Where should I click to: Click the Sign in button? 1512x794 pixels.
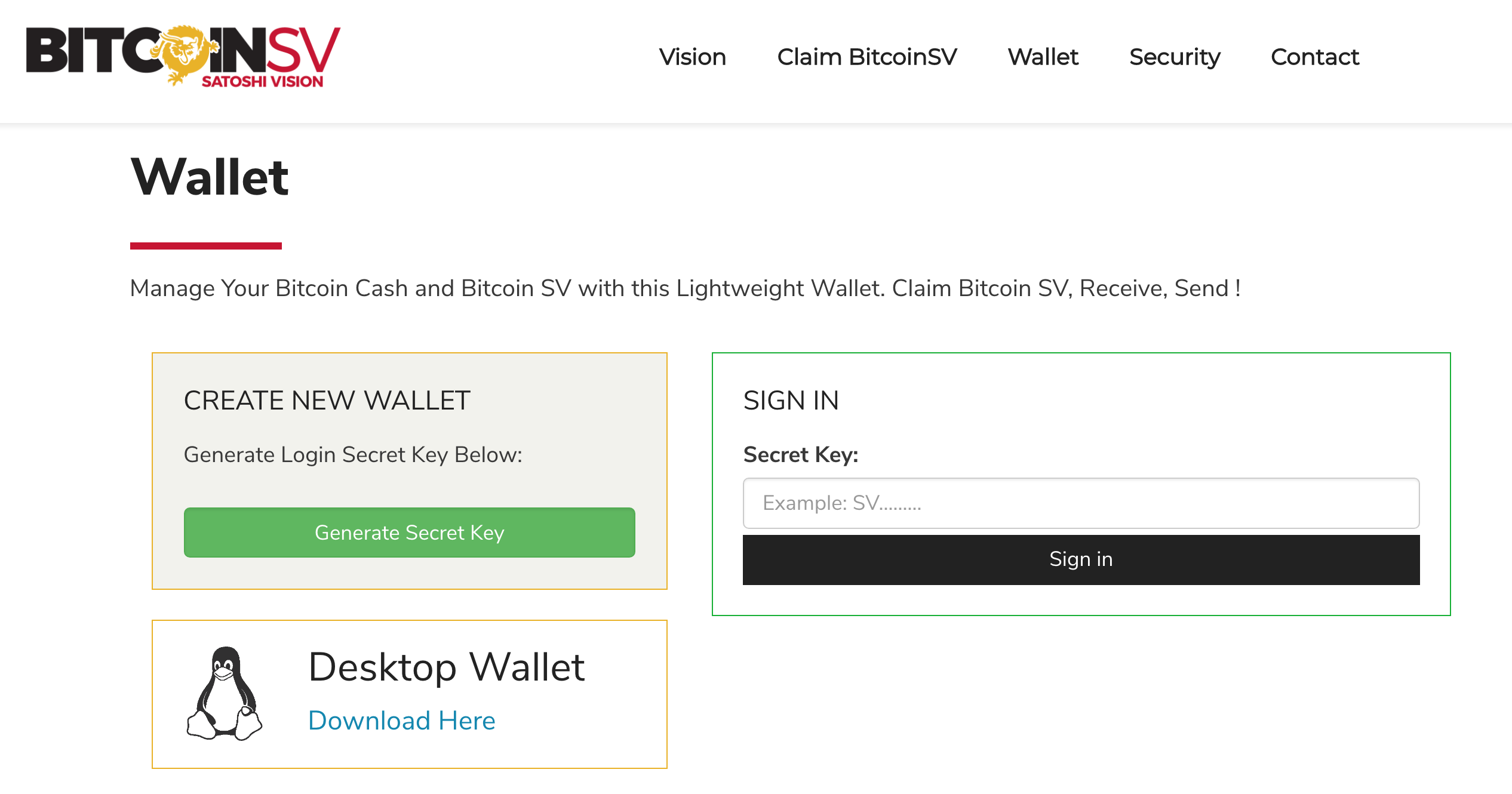tap(1081, 559)
